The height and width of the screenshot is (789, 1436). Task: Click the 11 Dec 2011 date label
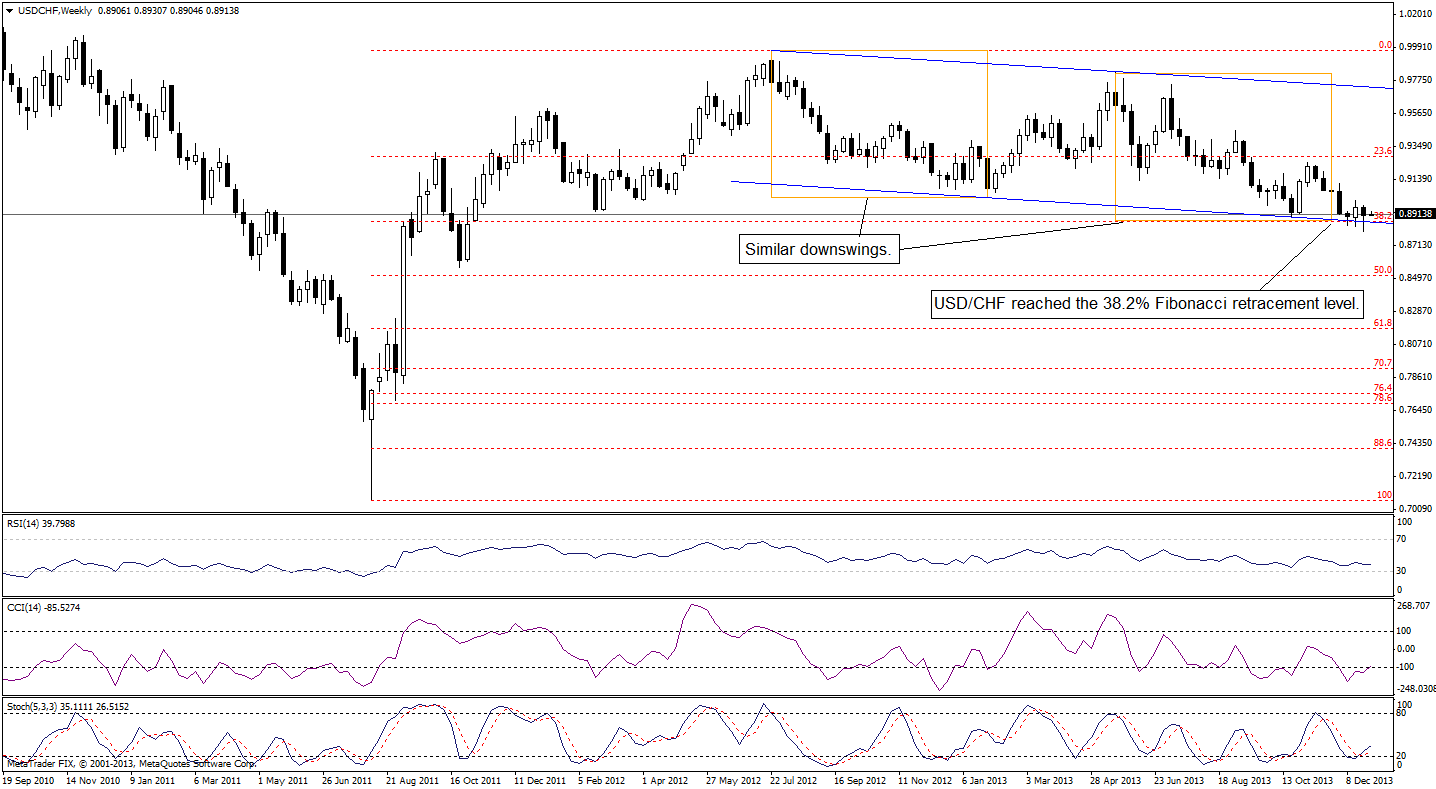pos(539,779)
